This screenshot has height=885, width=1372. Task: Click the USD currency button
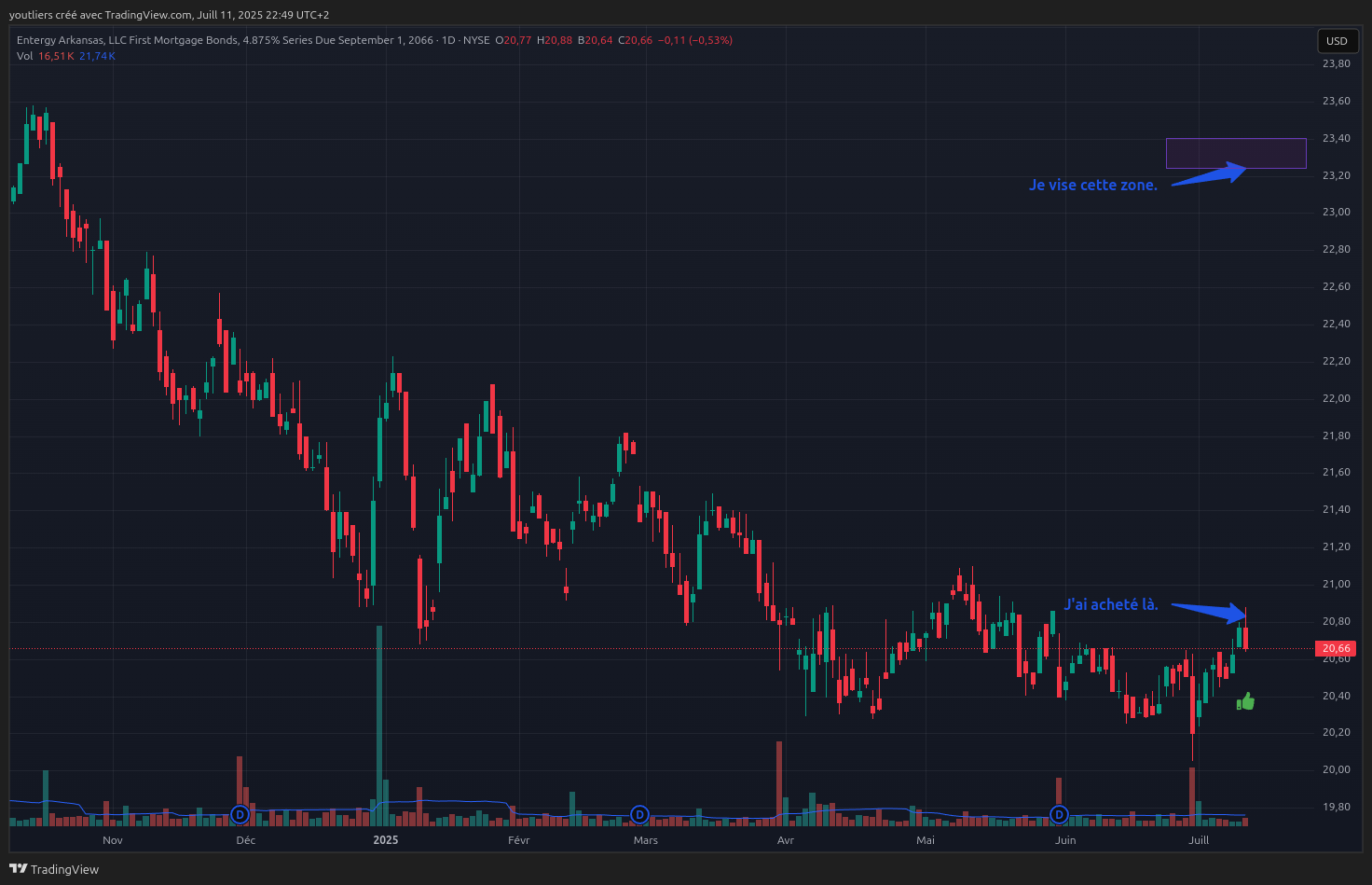click(x=1337, y=41)
